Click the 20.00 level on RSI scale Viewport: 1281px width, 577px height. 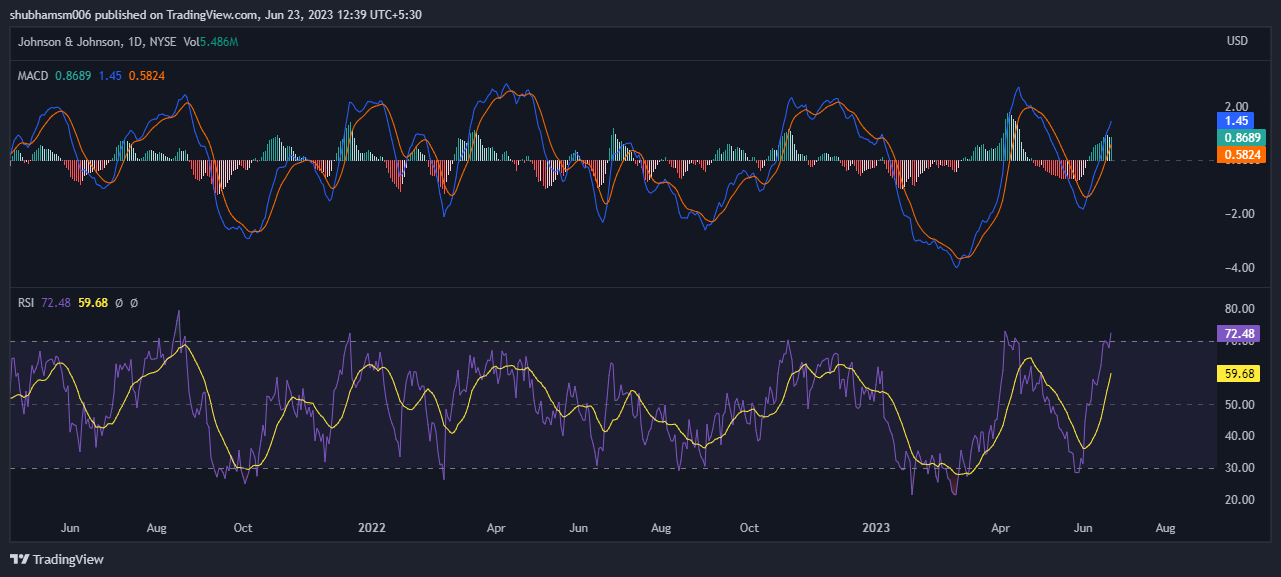click(1238, 500)
